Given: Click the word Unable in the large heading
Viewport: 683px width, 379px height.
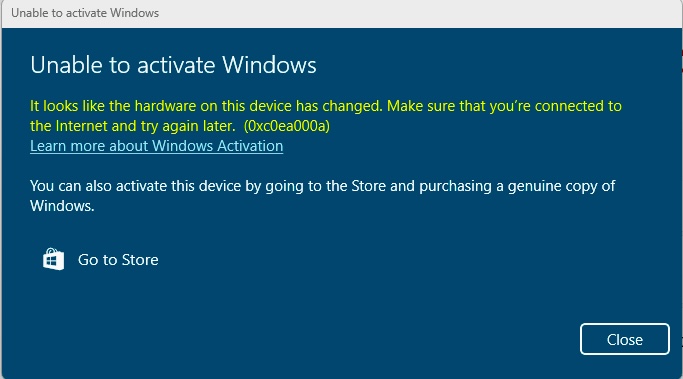Looking at the screenshot, I should 66,65.
